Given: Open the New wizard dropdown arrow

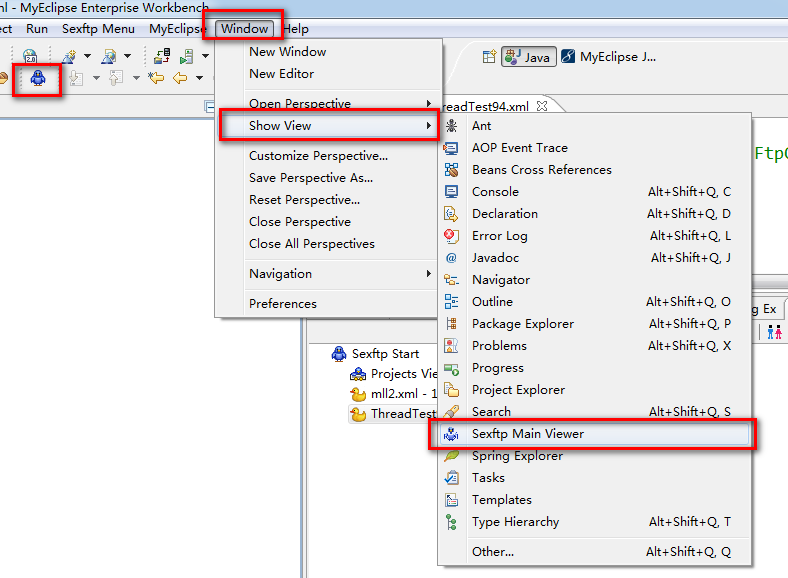Looking at the screenshot, I should [x=87, y=56].
